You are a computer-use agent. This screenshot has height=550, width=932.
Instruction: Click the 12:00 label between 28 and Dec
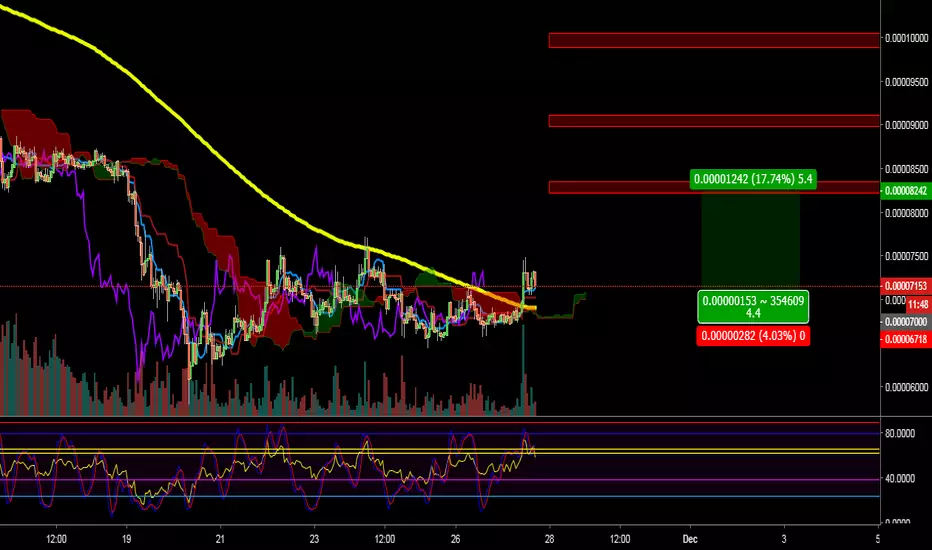pyautogui.click(x=620, y=539)
